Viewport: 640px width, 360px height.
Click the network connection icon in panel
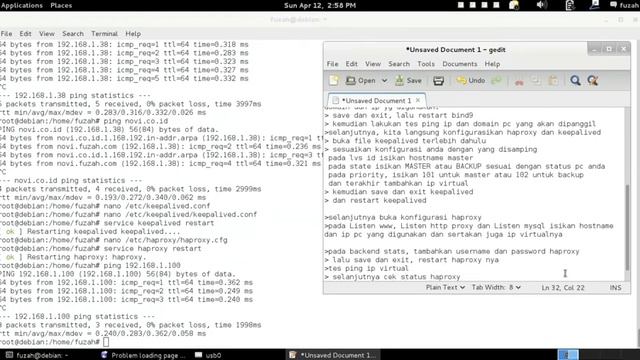click(595, 5)
